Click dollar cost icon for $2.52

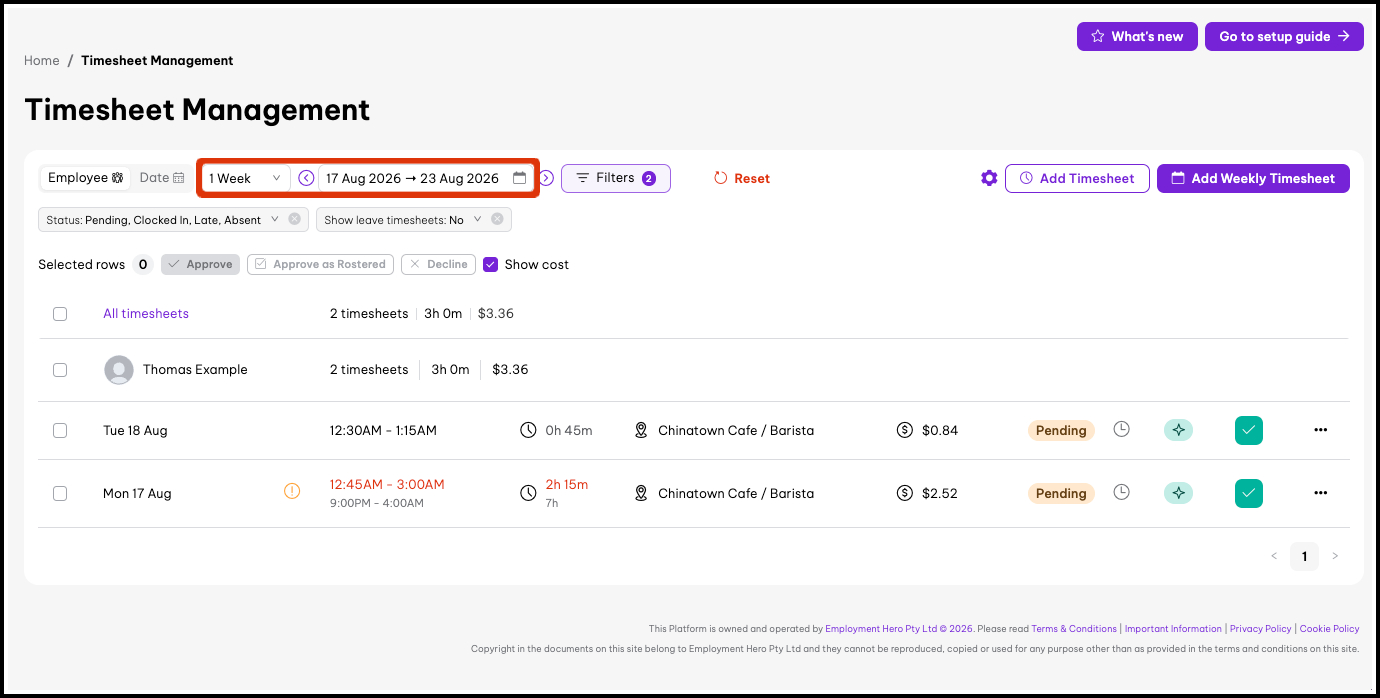point(905,493)
